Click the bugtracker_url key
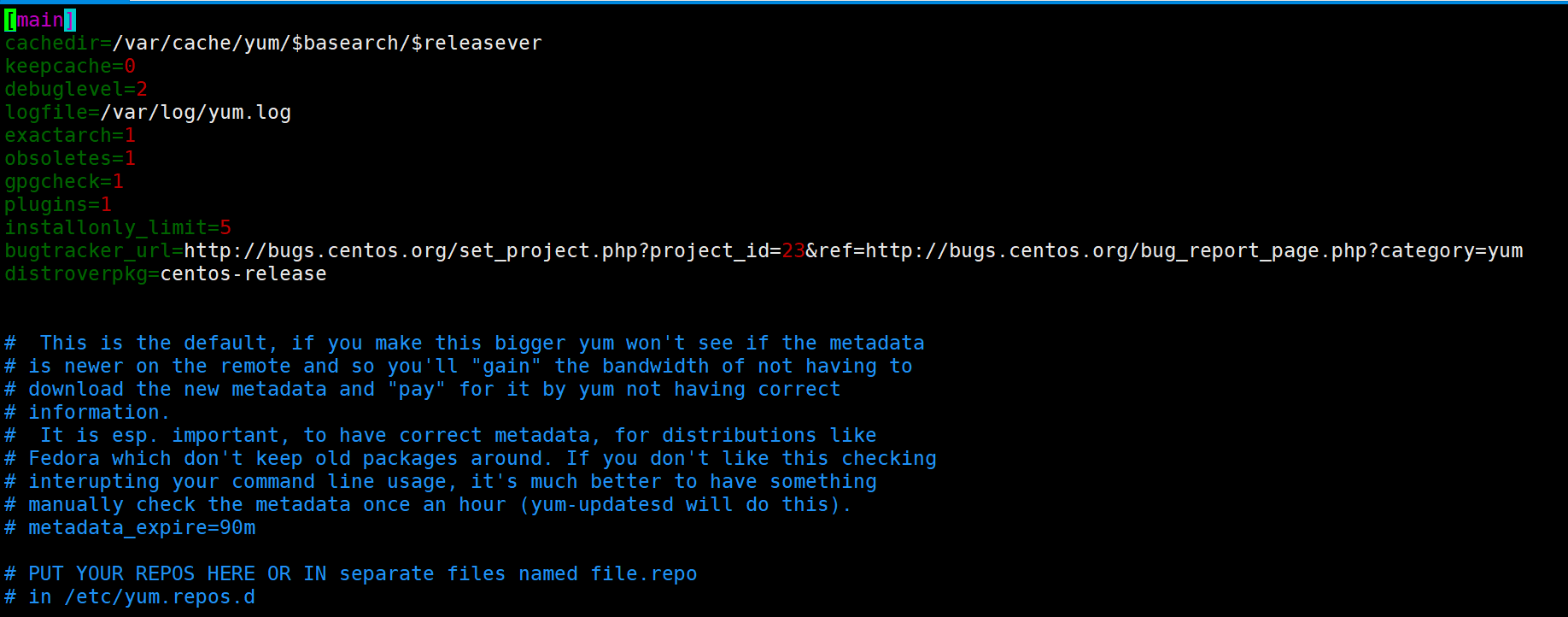 [x=88, y=250]
